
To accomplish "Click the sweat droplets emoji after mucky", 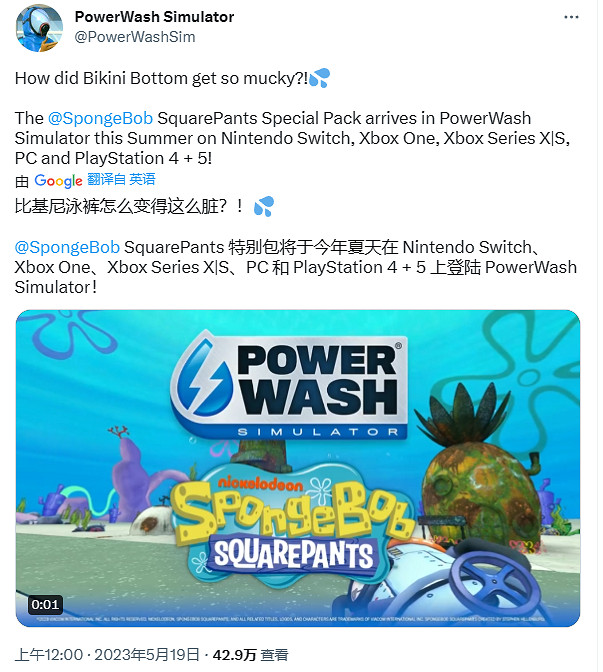I will (319, 78).
